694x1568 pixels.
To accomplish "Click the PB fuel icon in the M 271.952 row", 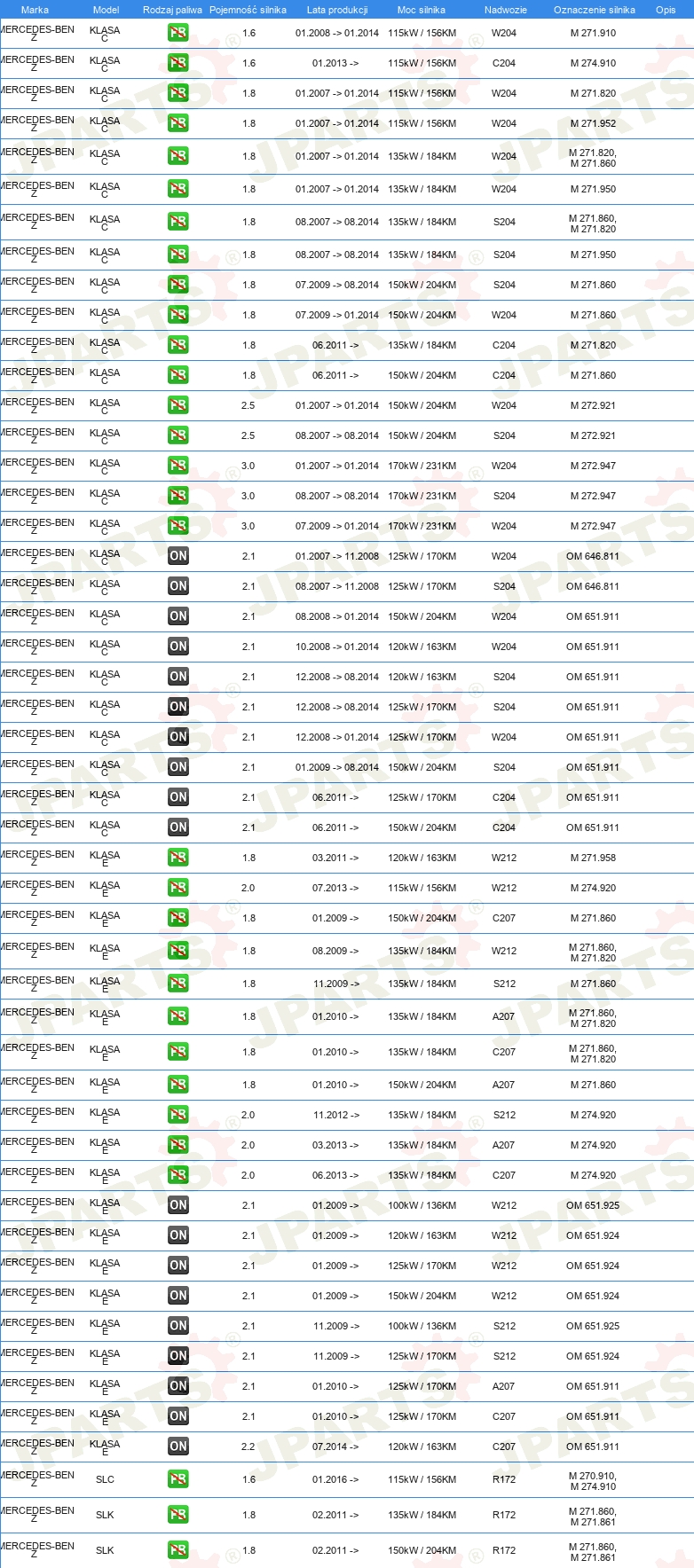I will [177, 123].
